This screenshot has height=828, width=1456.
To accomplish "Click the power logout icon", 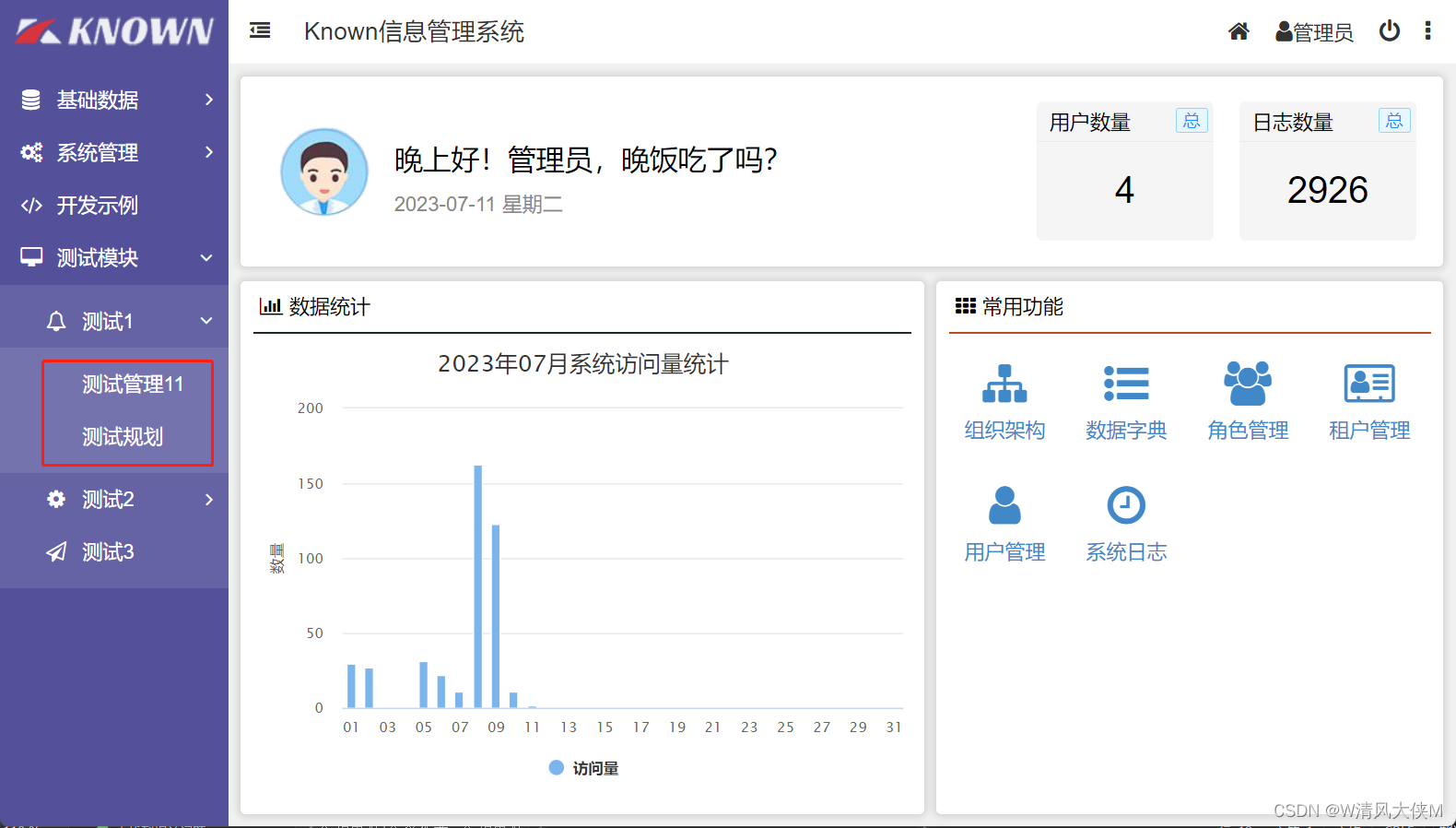I will click(x=1390, y=31).
